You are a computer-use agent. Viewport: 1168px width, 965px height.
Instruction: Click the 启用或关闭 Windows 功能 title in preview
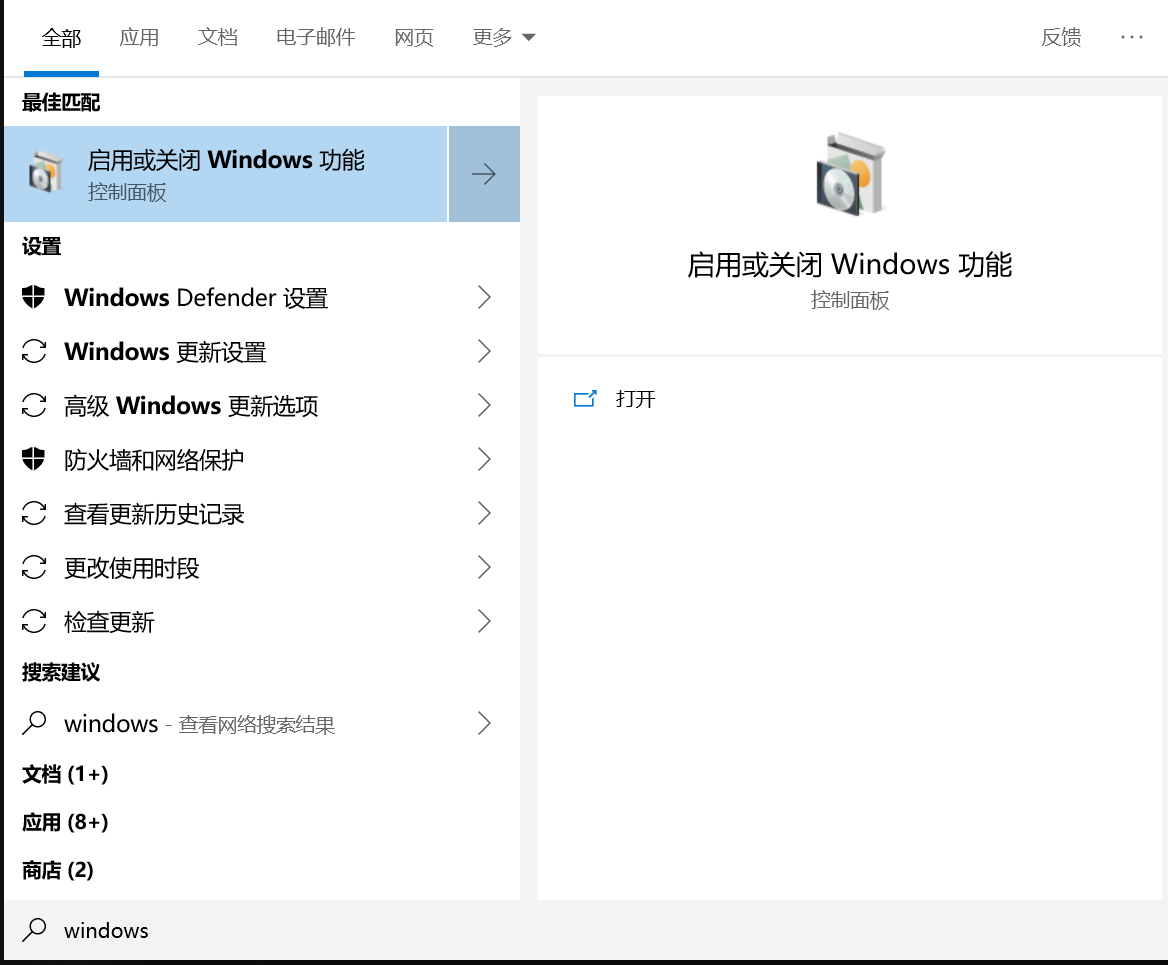(x=849, y=265)
